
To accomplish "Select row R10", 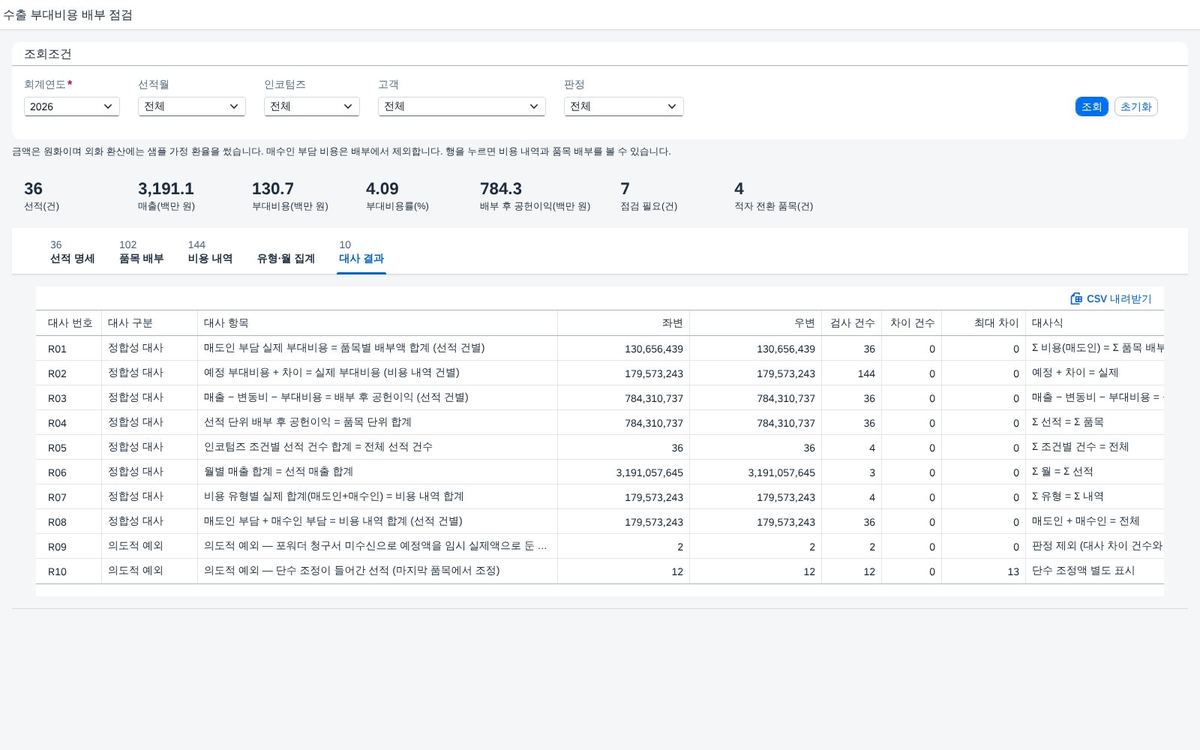I will (x=600, y=571).
